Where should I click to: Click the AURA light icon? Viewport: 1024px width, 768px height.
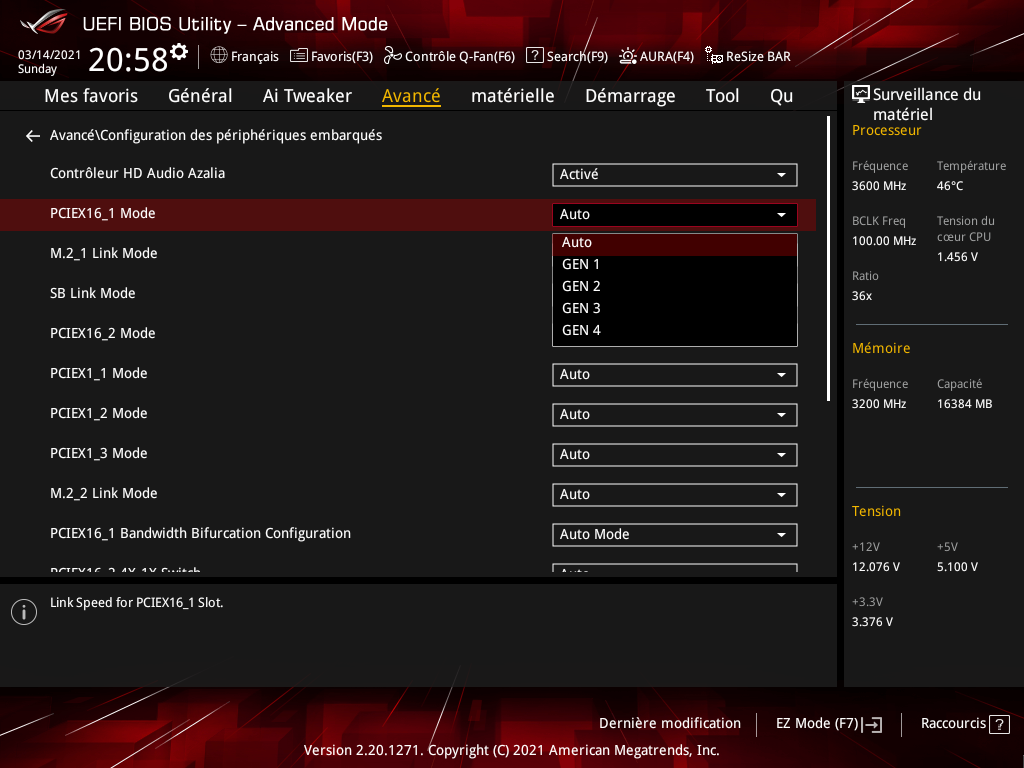pyautogui.click(x=628, y=56)
